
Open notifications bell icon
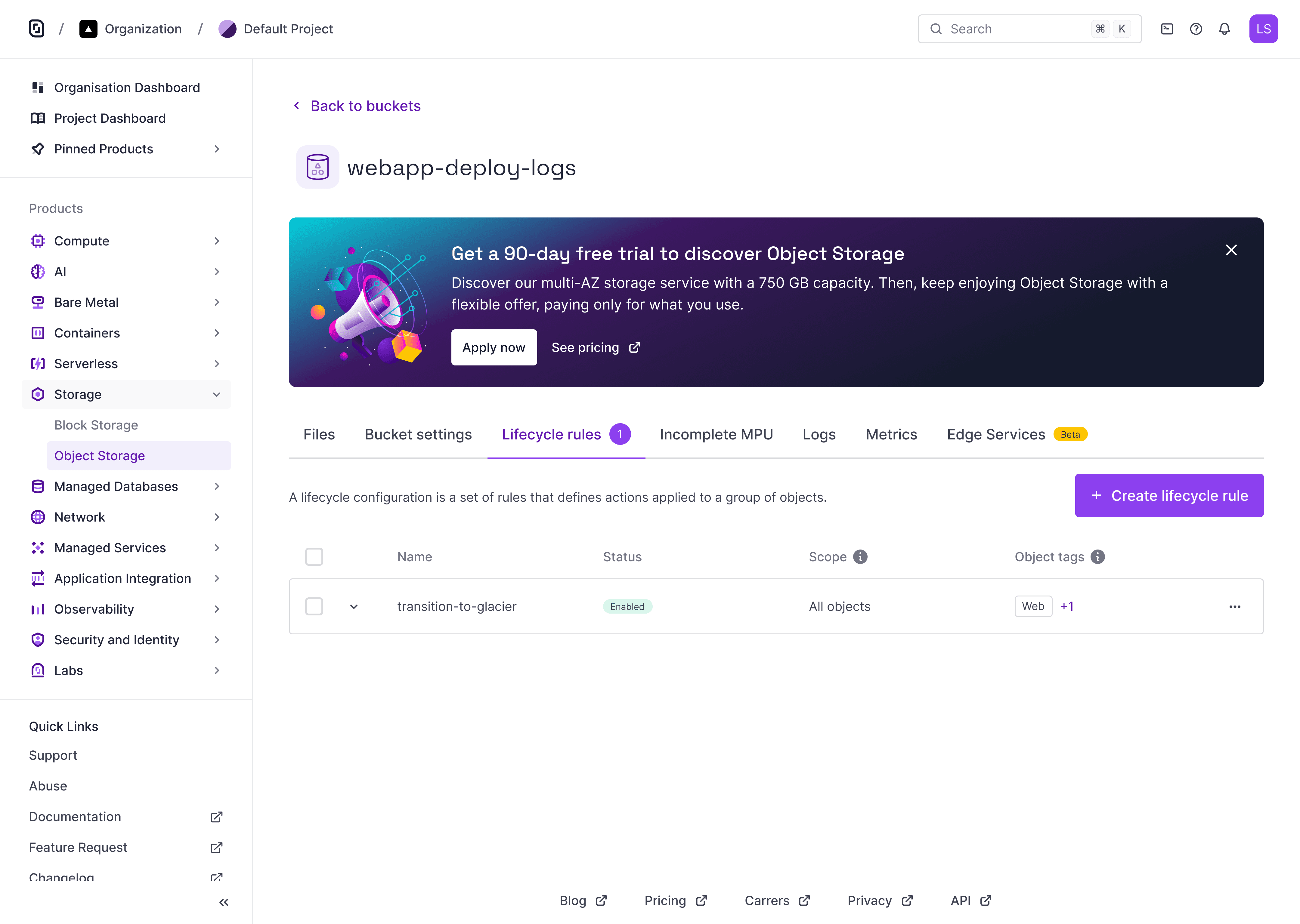(1224, 29)
